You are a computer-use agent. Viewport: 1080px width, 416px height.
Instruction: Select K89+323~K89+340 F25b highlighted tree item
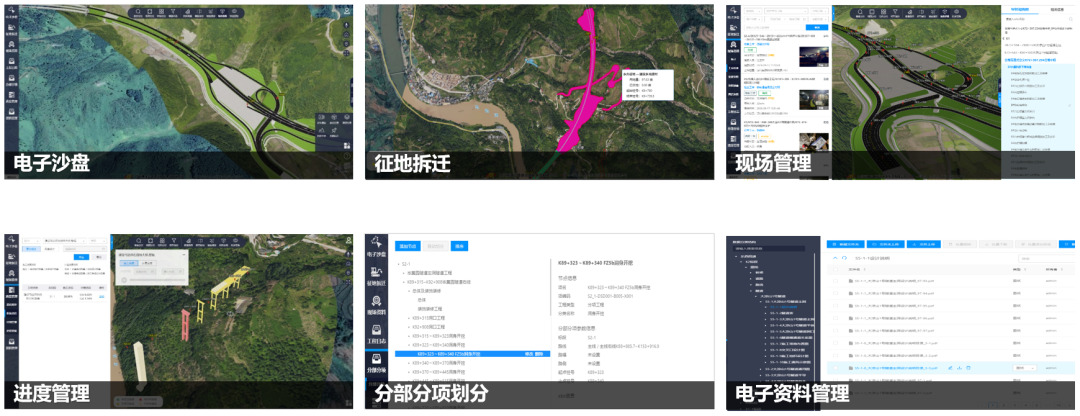[451, 353]
